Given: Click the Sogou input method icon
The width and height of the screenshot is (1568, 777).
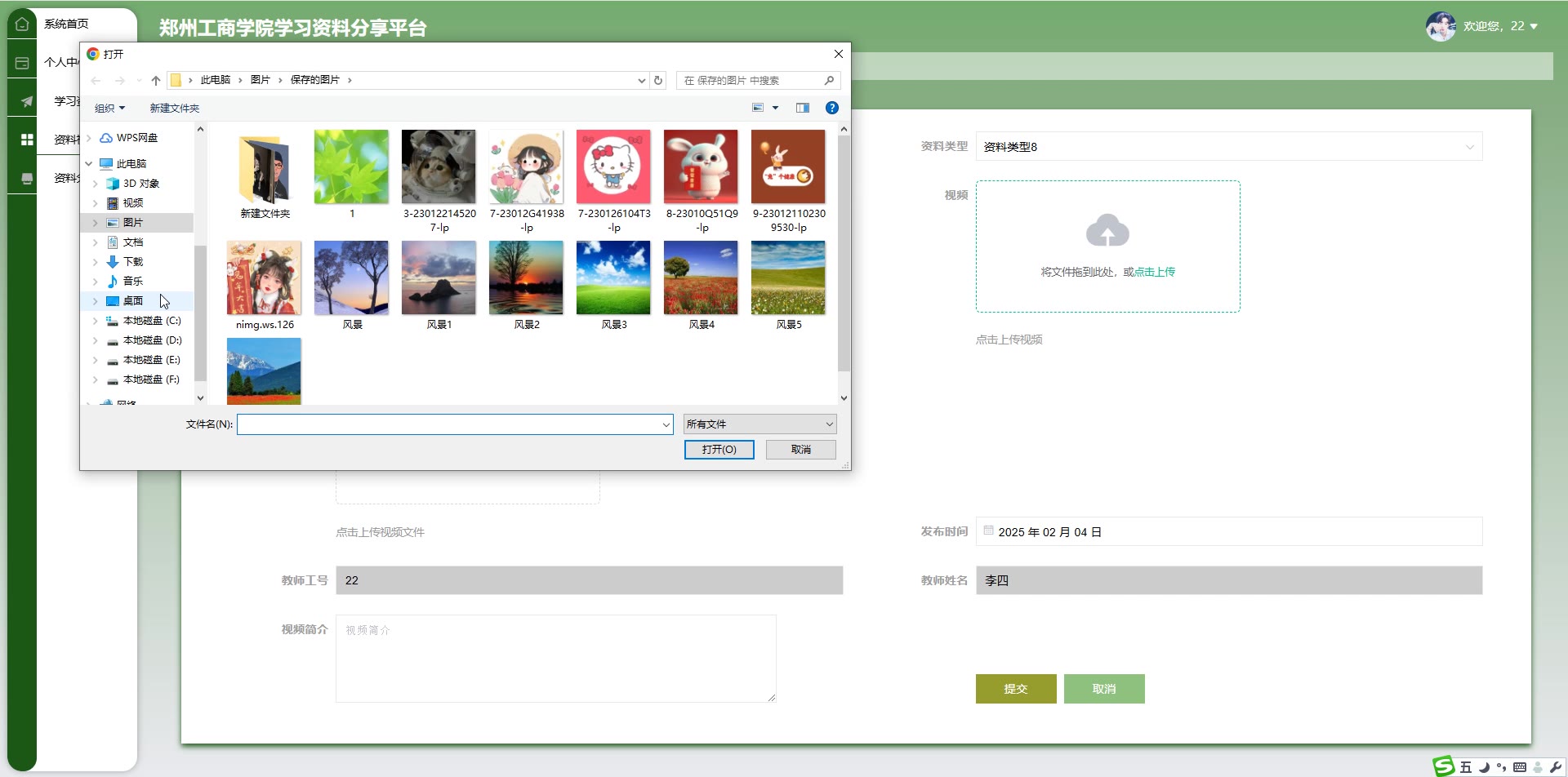Looking at the screenshot, I should 1444,766.
